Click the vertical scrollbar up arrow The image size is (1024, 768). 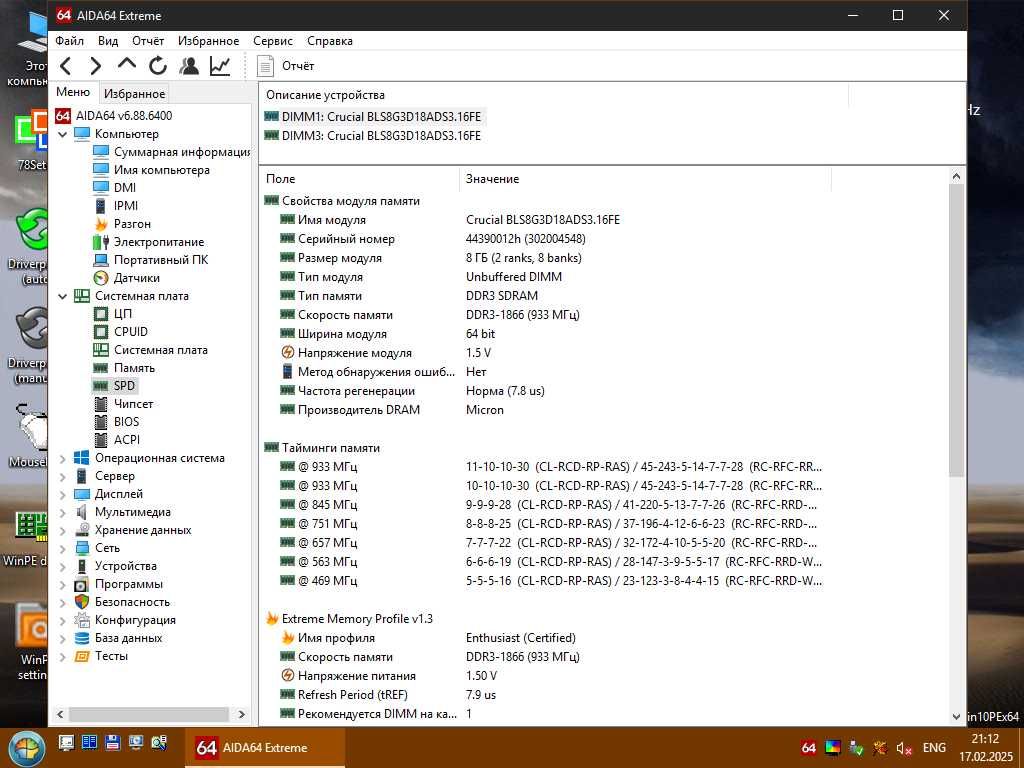956,176
